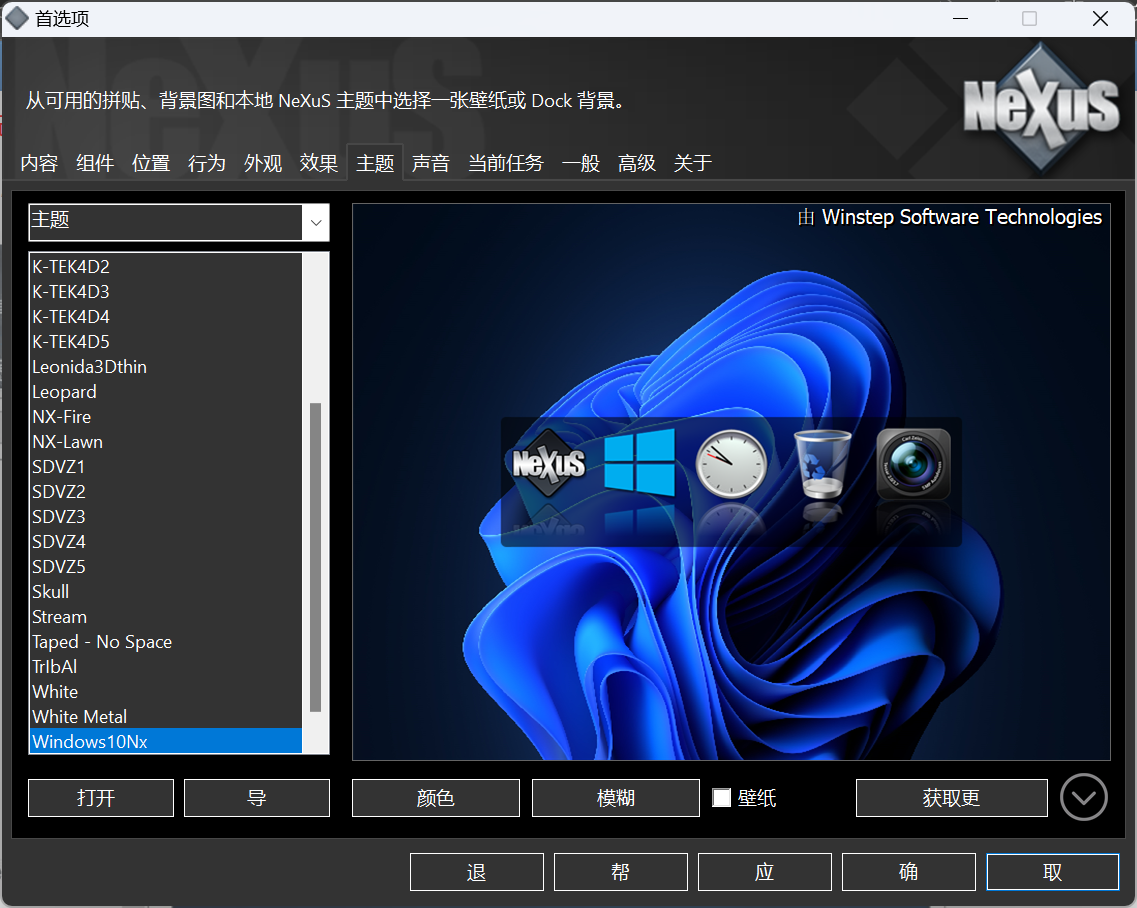Click the 模糊 button

pyautogui.click(x=615, y=797)
